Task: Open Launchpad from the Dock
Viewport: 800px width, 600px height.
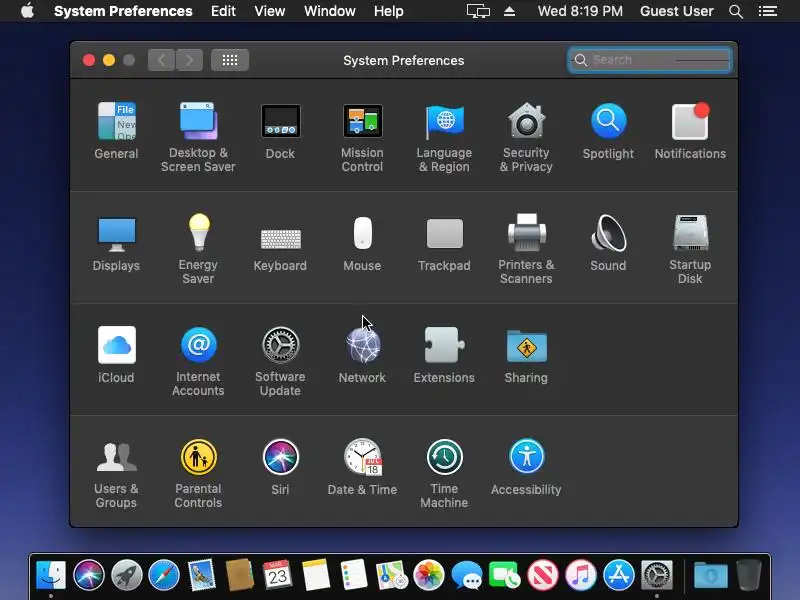Action: (x=127, y=575)
